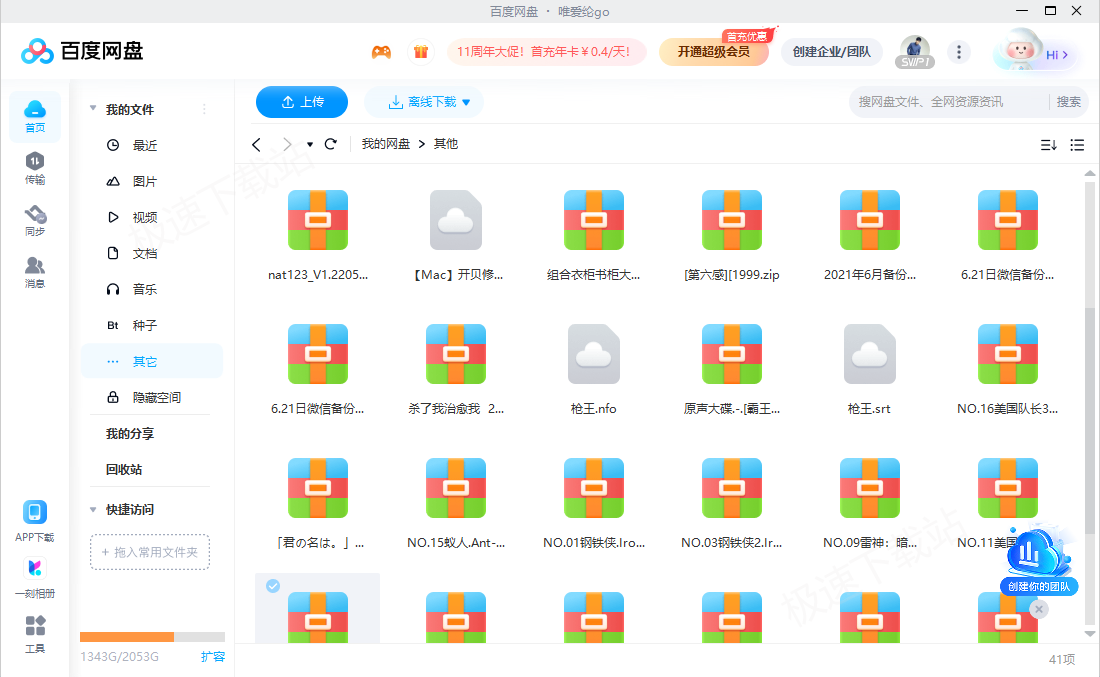
Task: Open the 消息 messages sidebar icon
Action: 35,272
